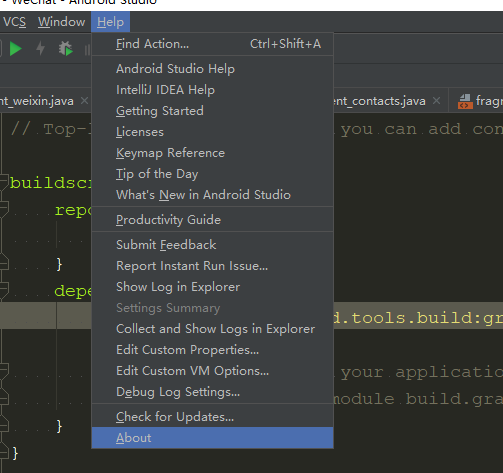
Task: Select Collect and Show Logs in Explorer
Action: (213, 329)
